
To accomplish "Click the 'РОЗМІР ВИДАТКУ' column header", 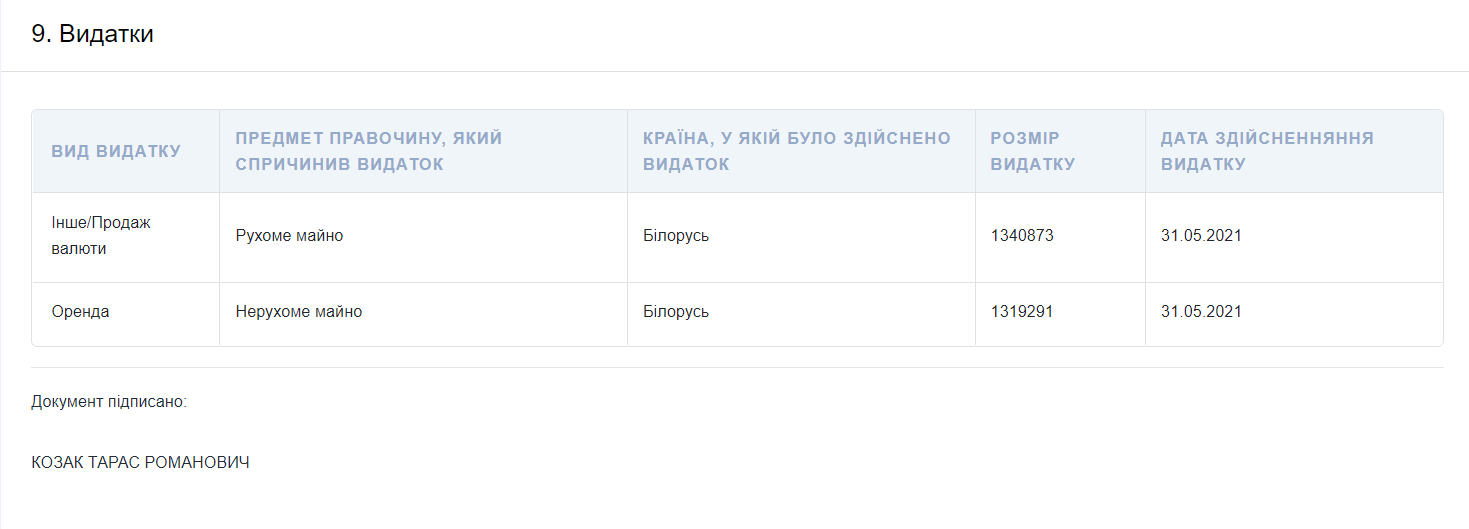I will [x=1033, y=151].
